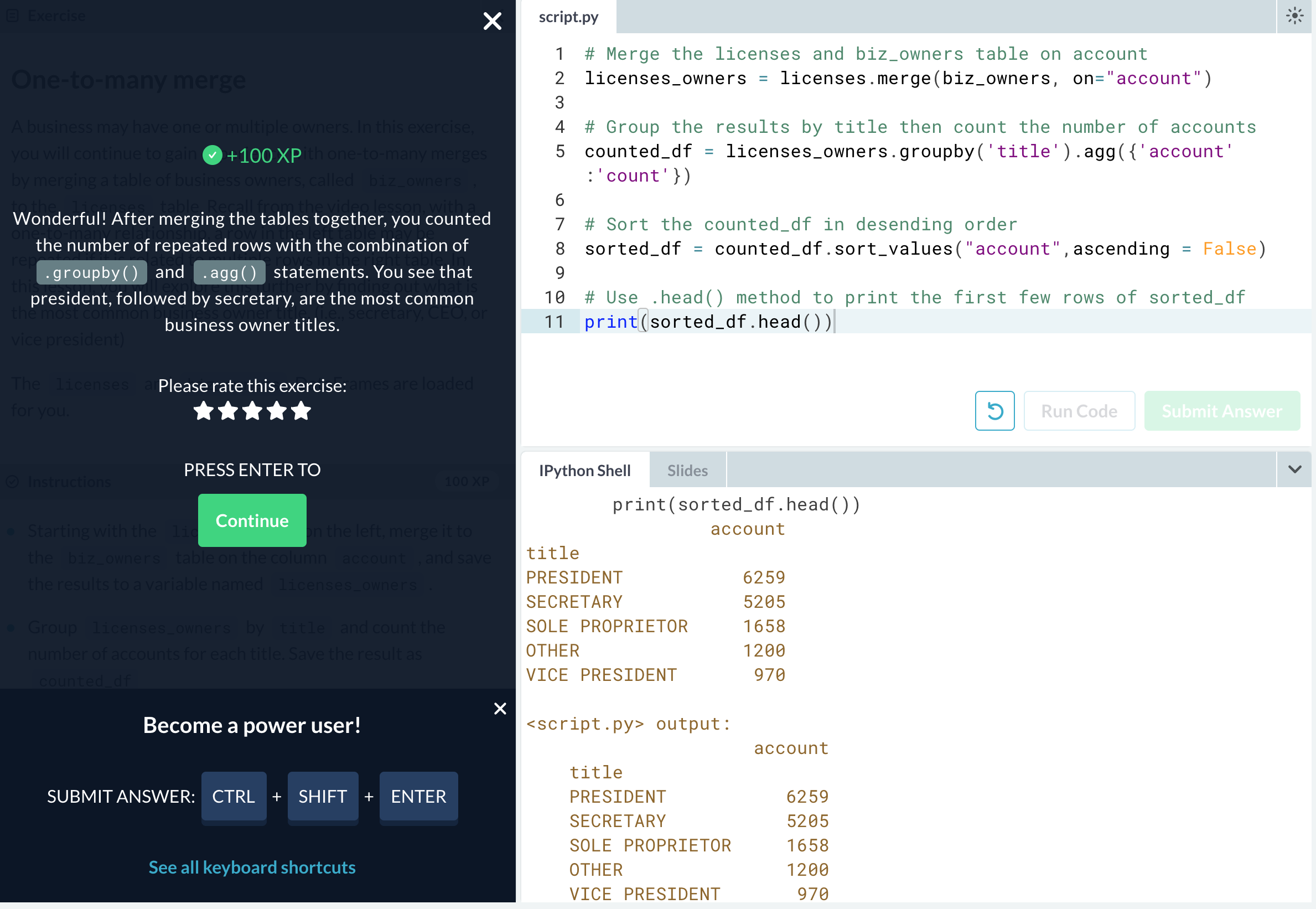Click the Run Code button
Screen dimensions: 1316x909
pos(1079,411)
